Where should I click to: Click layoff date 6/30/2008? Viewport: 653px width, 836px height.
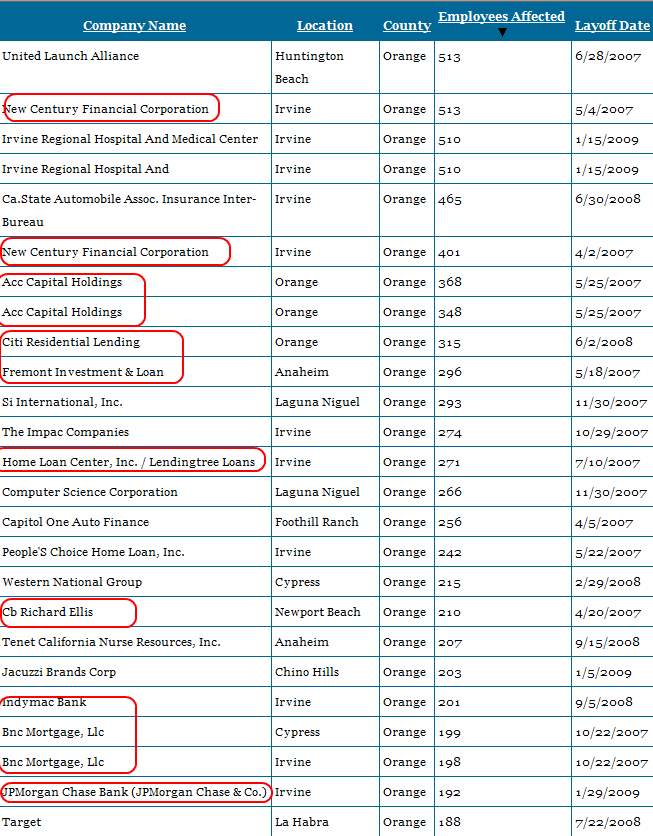[608, 199]
